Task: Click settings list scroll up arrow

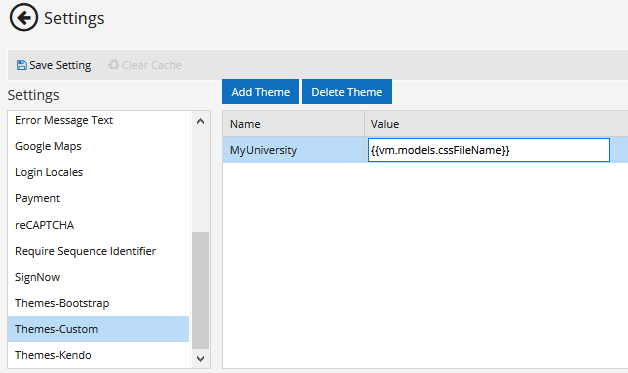Action: point(201,121)
